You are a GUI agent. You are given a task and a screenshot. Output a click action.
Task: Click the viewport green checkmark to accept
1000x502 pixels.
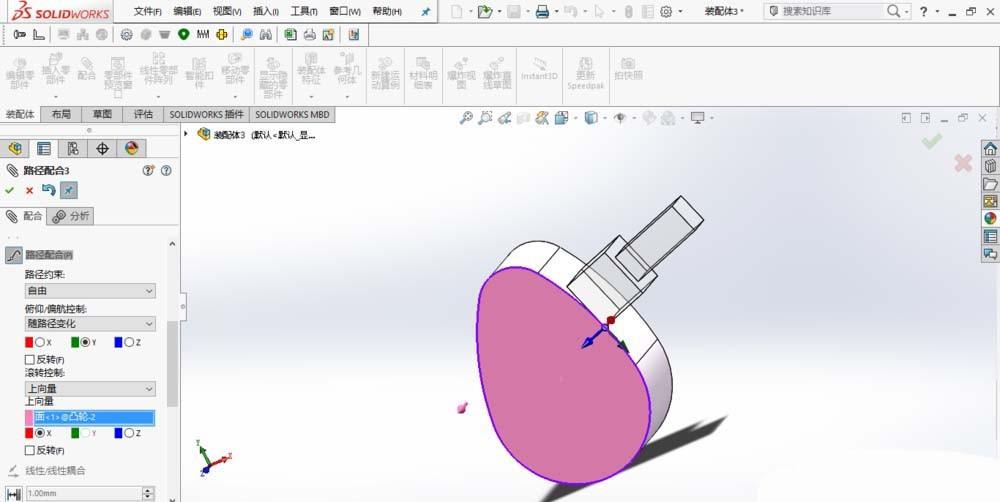tap(932, 141)
